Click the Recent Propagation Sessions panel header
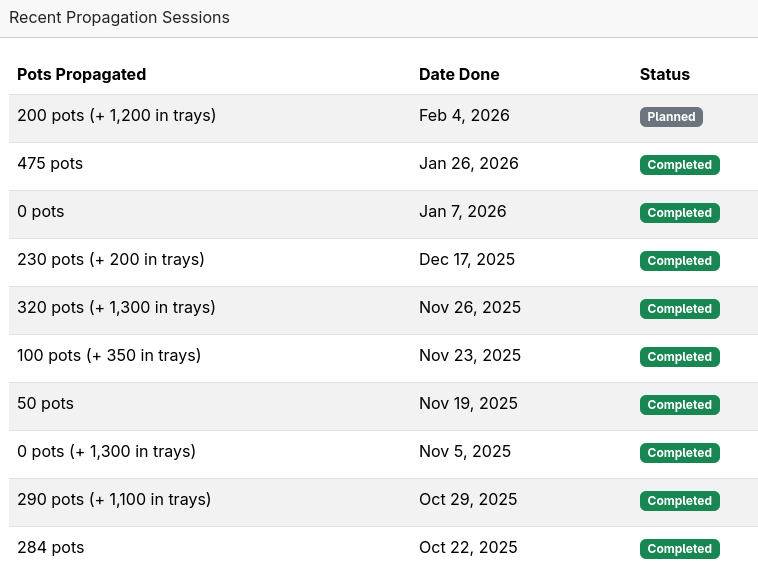This screenshot has width=758, height=574. [x=119, y=18]
